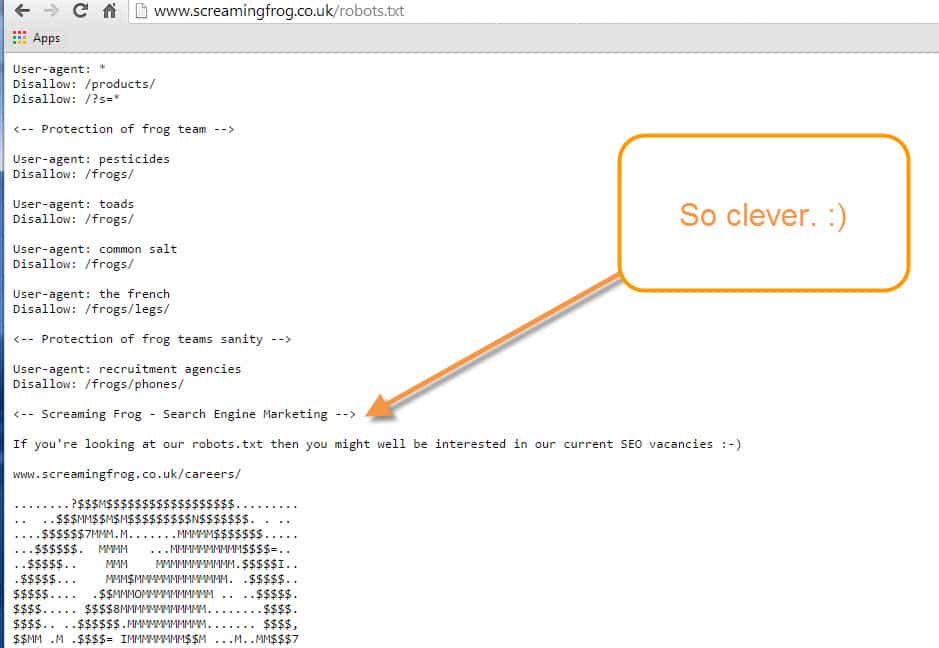Click the 'Disallow: /frogs/phones/' line
939x648 pixels.
pos(98,384)
